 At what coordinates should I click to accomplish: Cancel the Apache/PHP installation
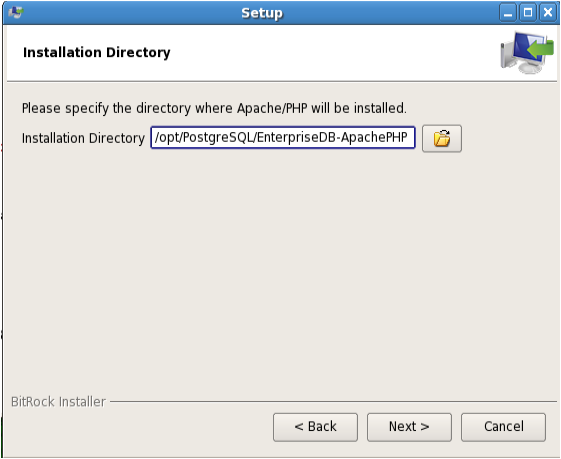[x=503, y=427]
